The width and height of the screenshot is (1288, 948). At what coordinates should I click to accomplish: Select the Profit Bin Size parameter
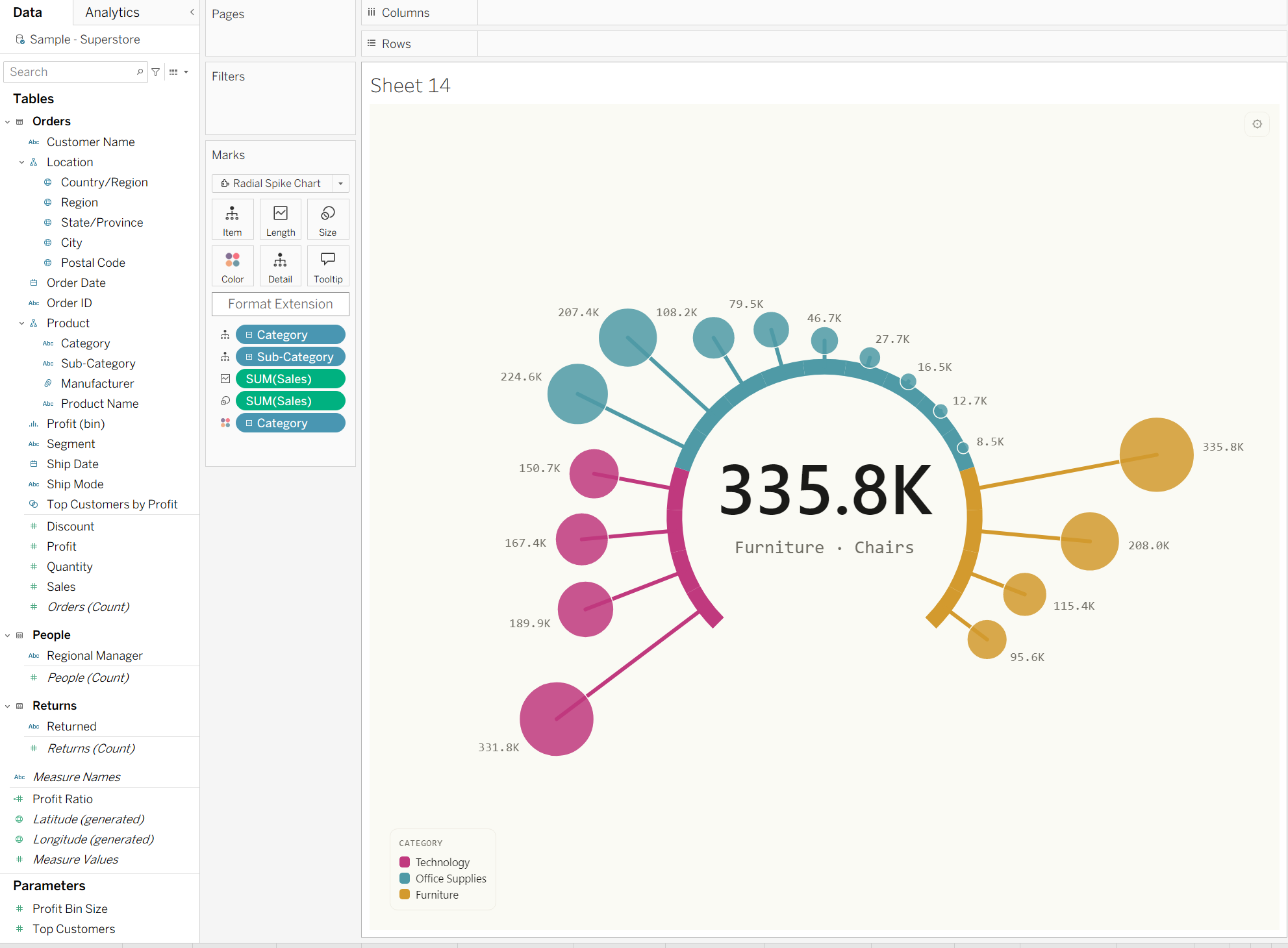pyautogui.click(x=70, y=909)
